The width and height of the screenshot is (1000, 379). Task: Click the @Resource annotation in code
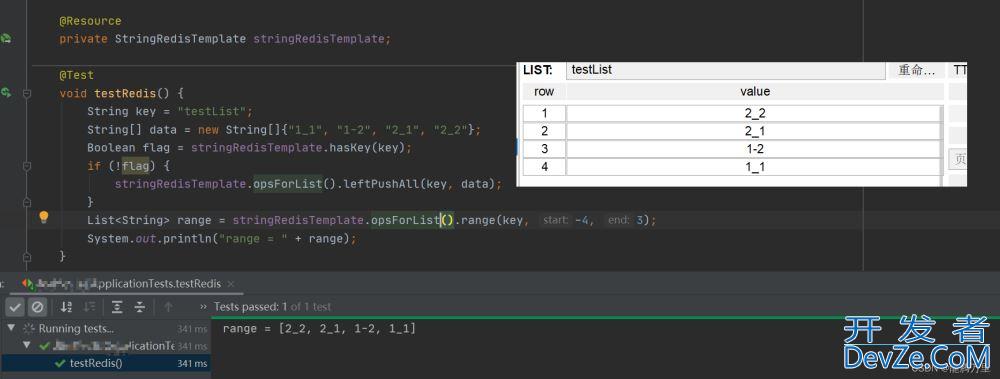tap(90, 21)
